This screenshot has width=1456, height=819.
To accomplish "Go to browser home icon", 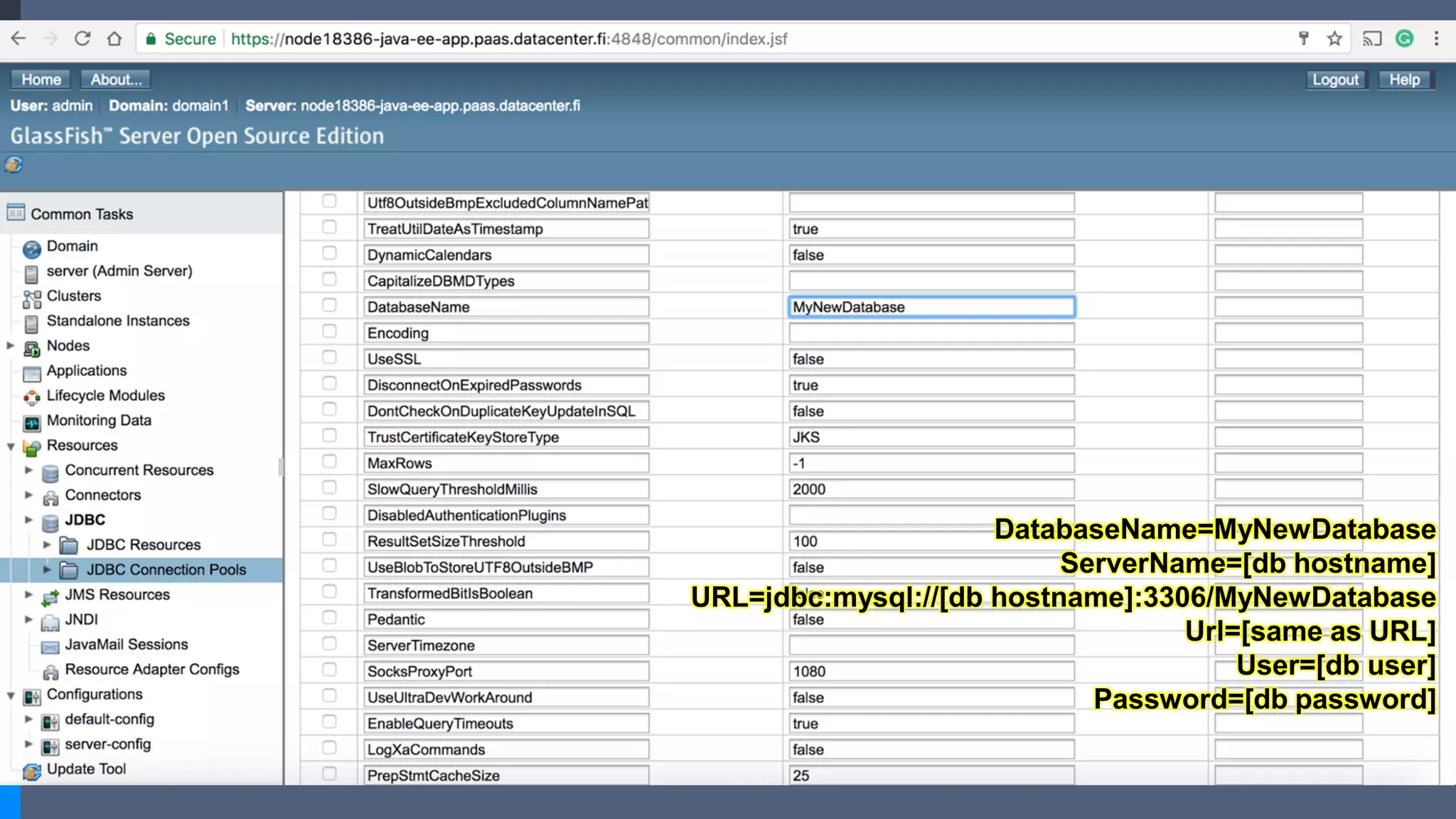I will [114, 38].
